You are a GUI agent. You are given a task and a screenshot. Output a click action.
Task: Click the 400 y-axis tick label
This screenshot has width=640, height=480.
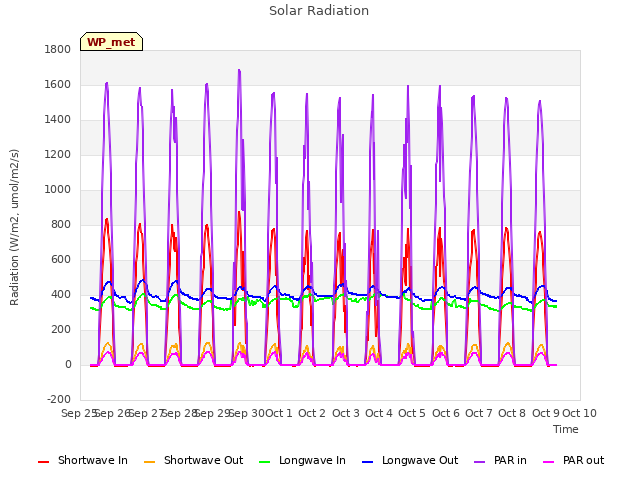(61, 294)
